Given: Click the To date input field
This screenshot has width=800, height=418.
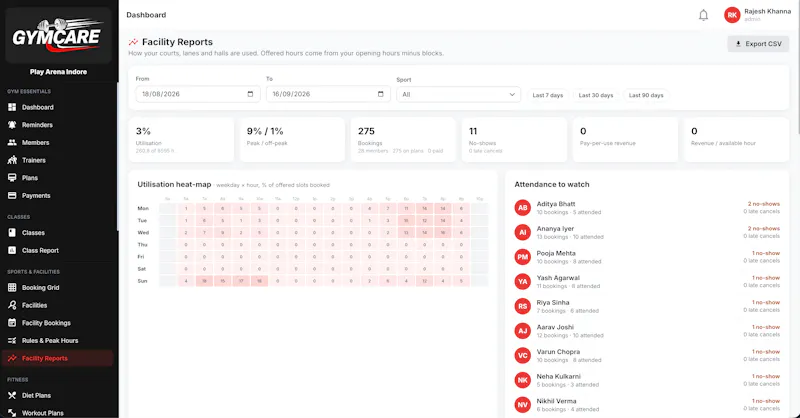Looking at the screenshot, I should 328,94.
